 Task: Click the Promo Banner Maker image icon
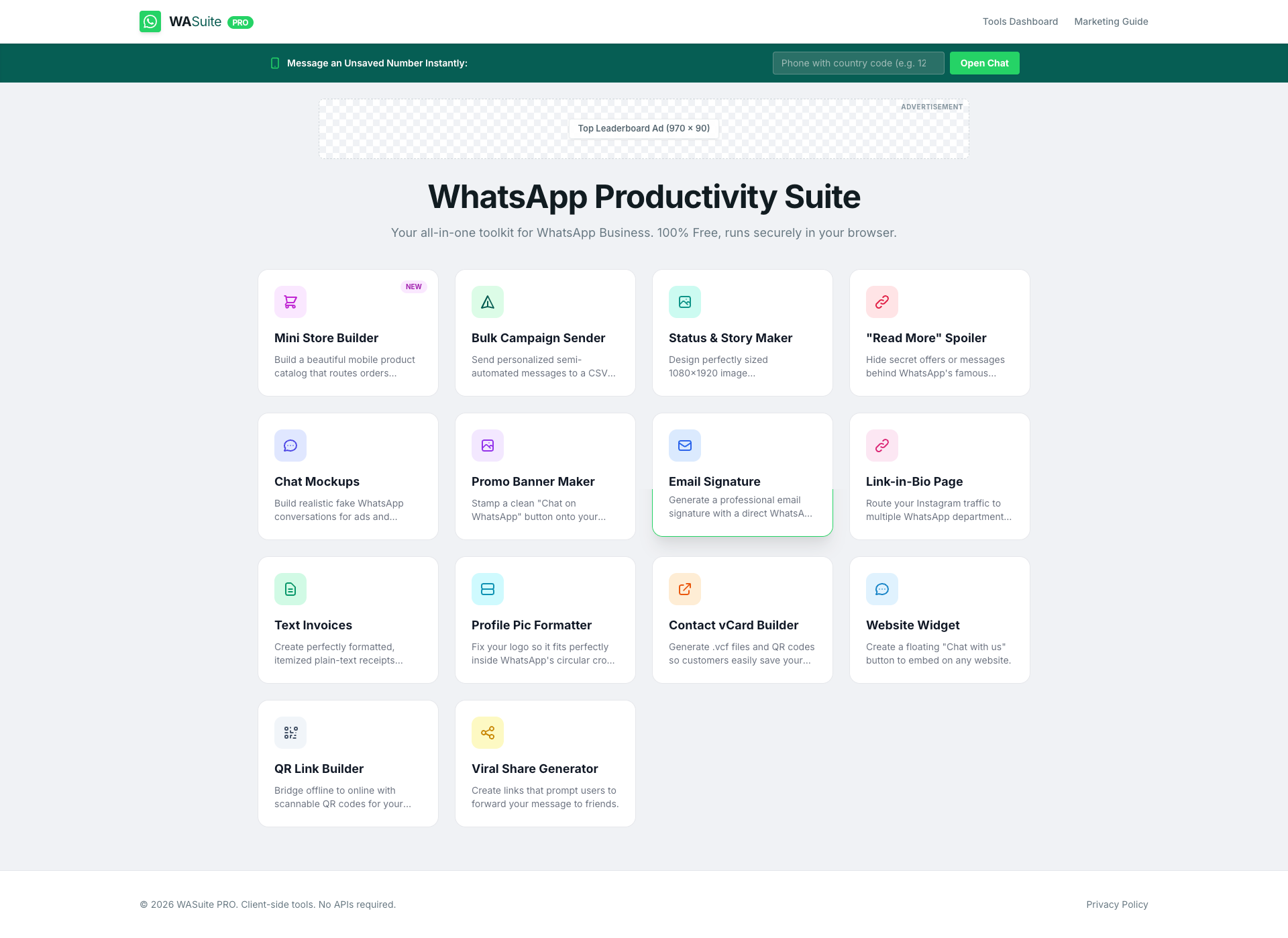(x=488, y=446)
